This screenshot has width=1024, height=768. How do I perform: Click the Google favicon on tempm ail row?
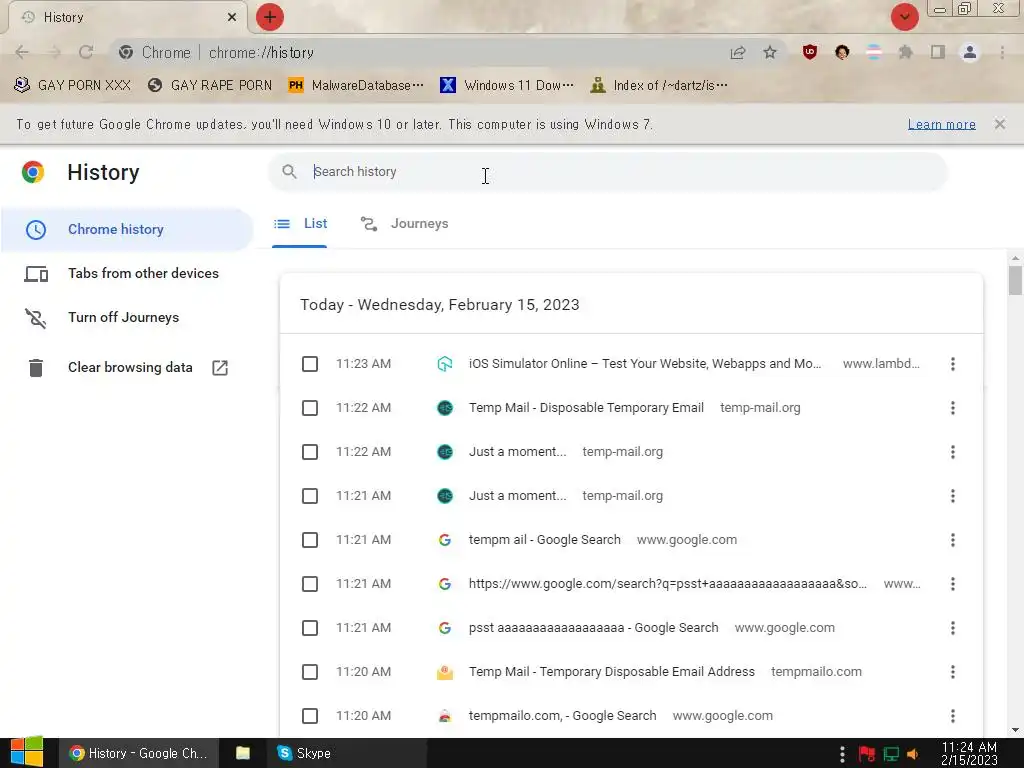click(445, 540)
